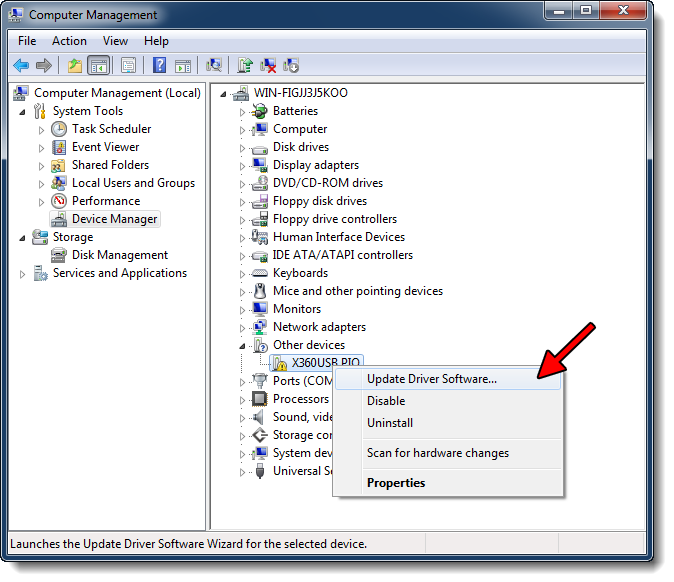Click the Uninstall device toolbar icon with red X
The image size is (674, 582).
(x=268, y=66)
